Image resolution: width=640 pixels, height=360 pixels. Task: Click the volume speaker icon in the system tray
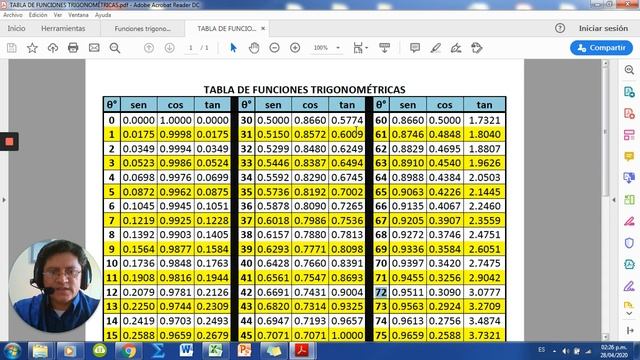coord(566,351)
